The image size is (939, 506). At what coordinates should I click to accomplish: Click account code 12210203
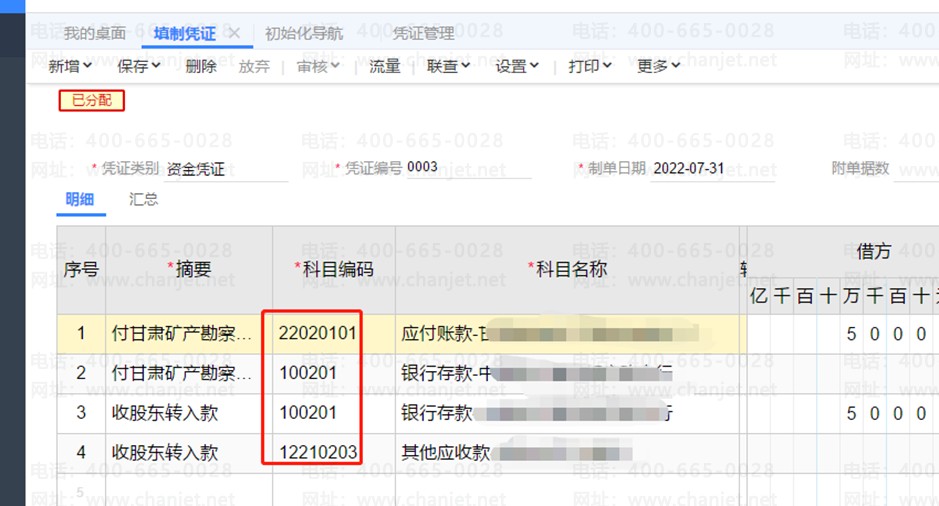(x=318, y=453)
